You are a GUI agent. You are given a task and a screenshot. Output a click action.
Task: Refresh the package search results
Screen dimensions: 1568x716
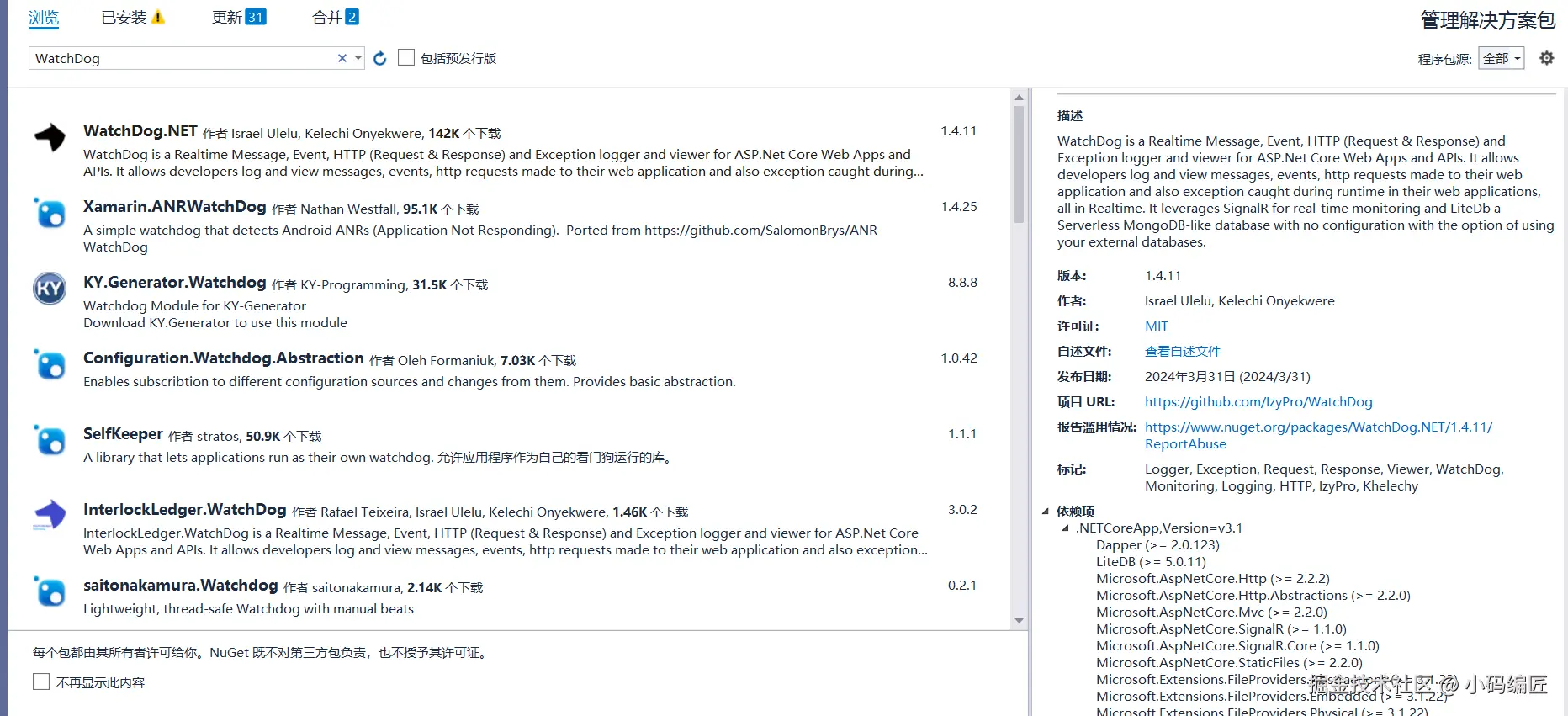(x=380, y=58)
